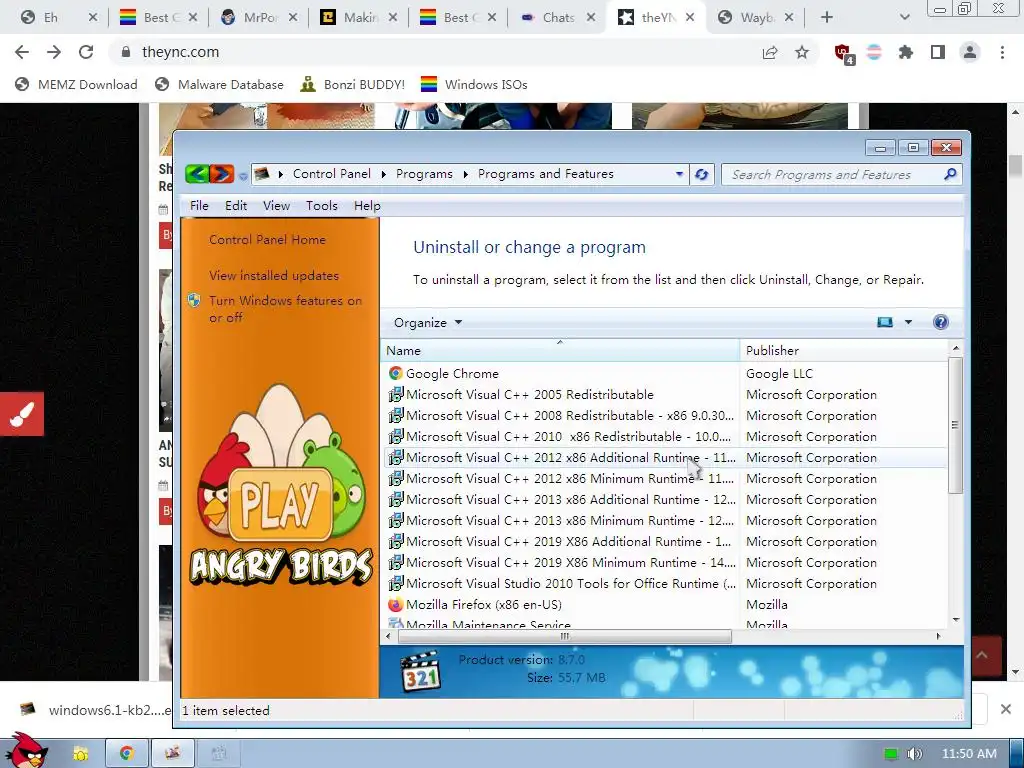Image resolution: width=1024 pixels, height=768 pixels.
Task: Expand the view options dropdown arrow
Action: (x=908, y=322)
